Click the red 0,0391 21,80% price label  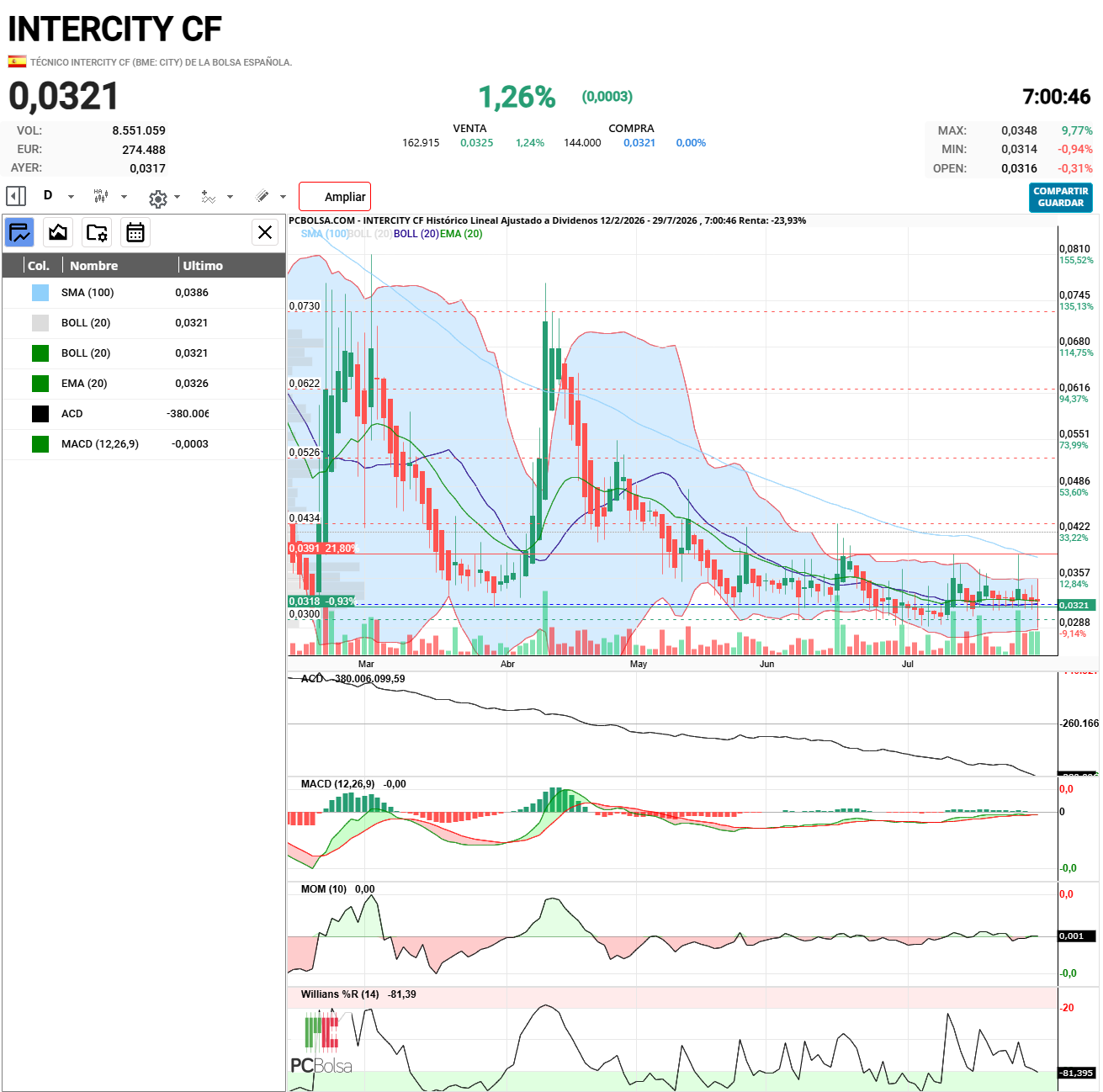click(x=323, y=549)
